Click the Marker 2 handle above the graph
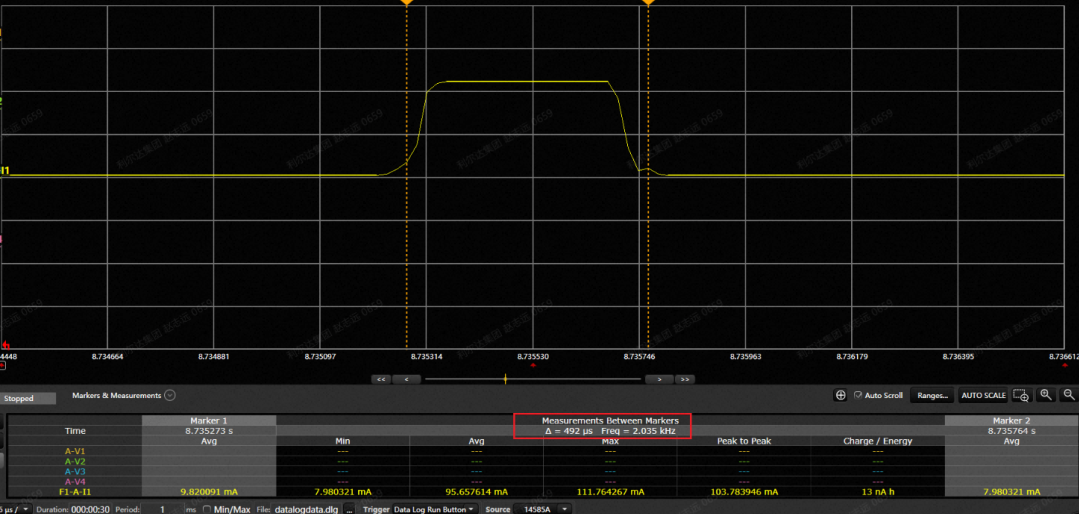Image resolution: width=1079 pixels, height=514 pixels. (x=648, y=3)
